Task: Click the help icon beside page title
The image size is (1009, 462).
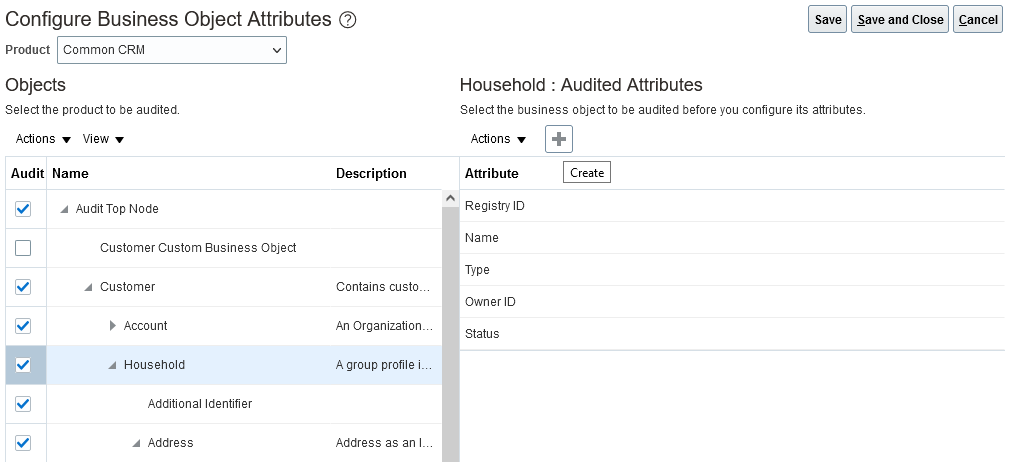Action: 348,20
